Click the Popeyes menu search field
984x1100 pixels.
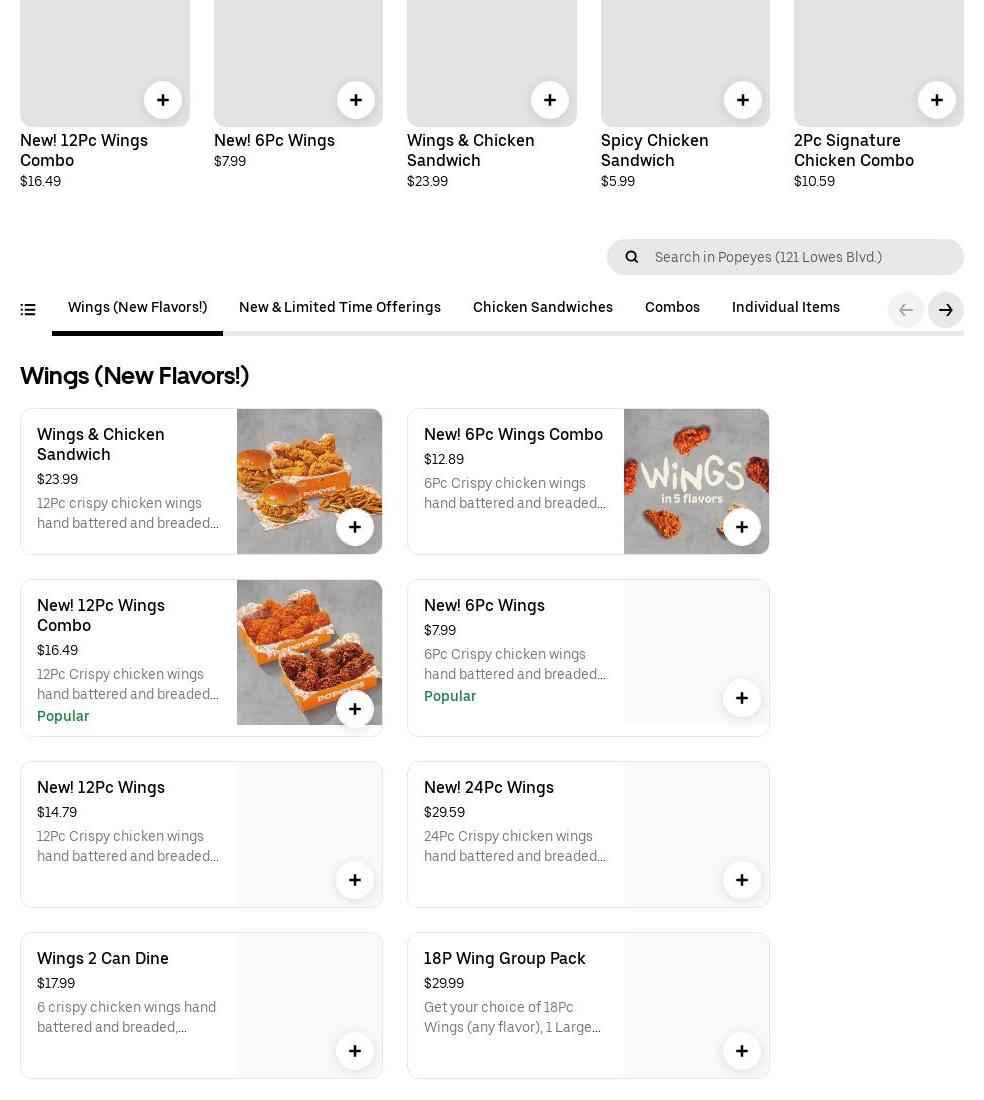coord(800,257)
